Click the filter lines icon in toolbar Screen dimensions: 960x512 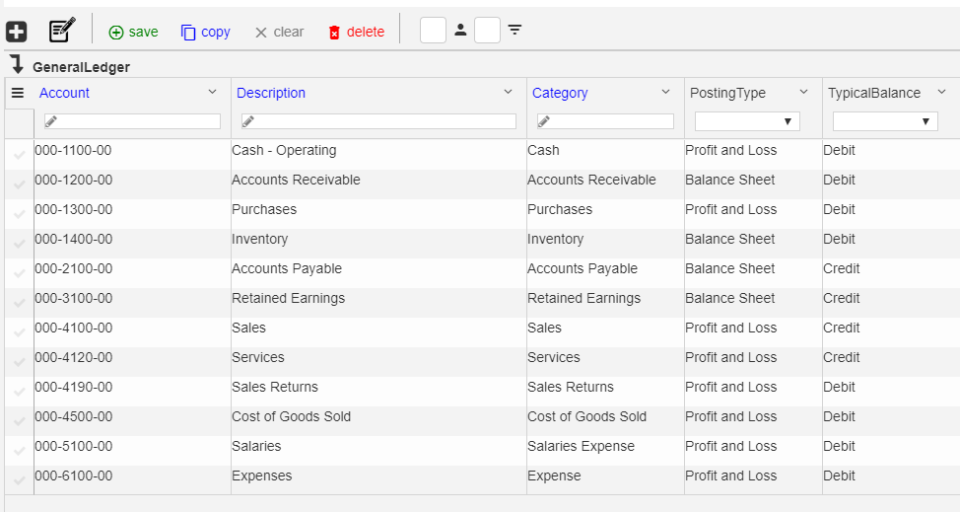pos(515,30)
